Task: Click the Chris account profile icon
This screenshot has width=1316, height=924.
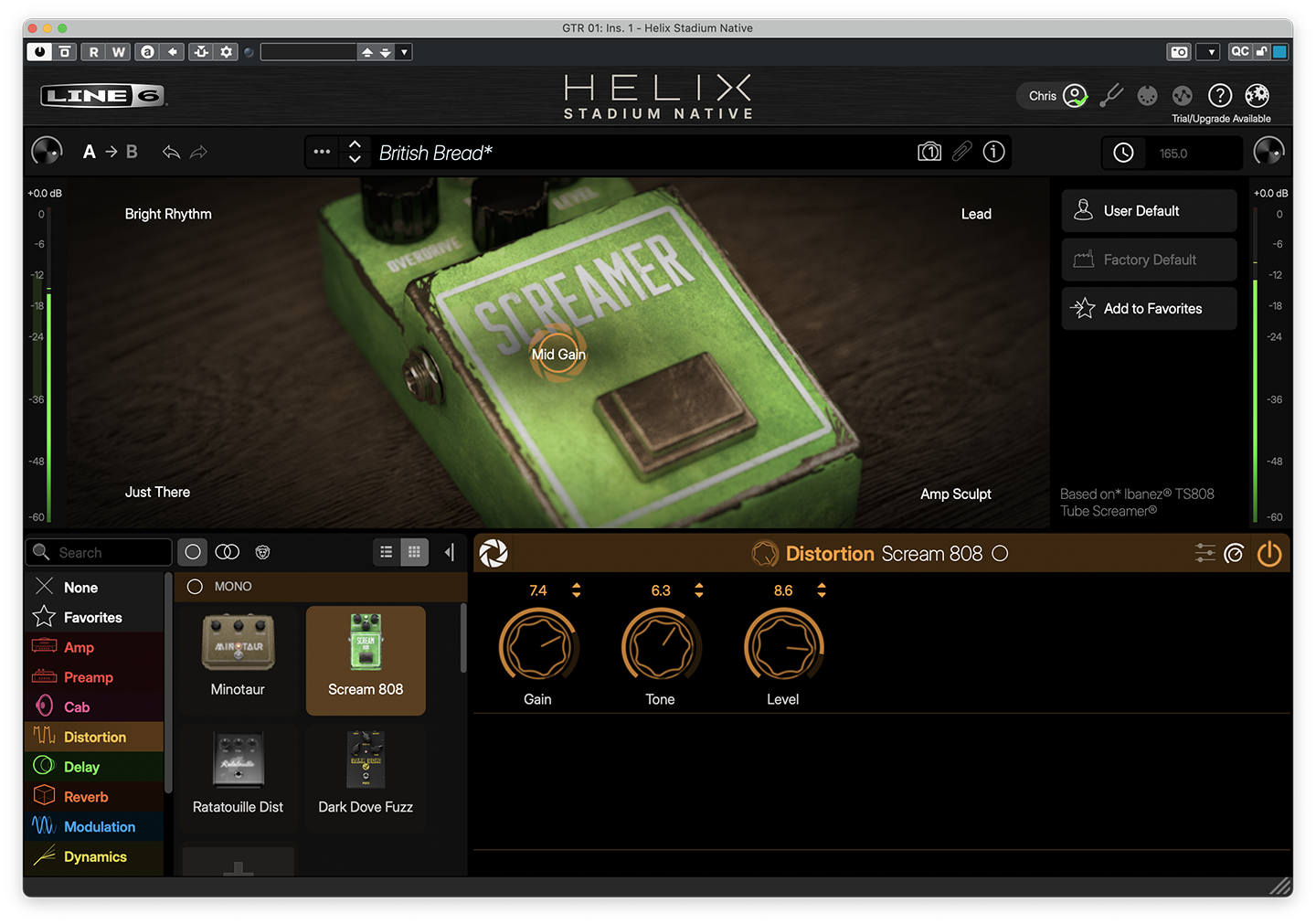Action: (1076, 95)
